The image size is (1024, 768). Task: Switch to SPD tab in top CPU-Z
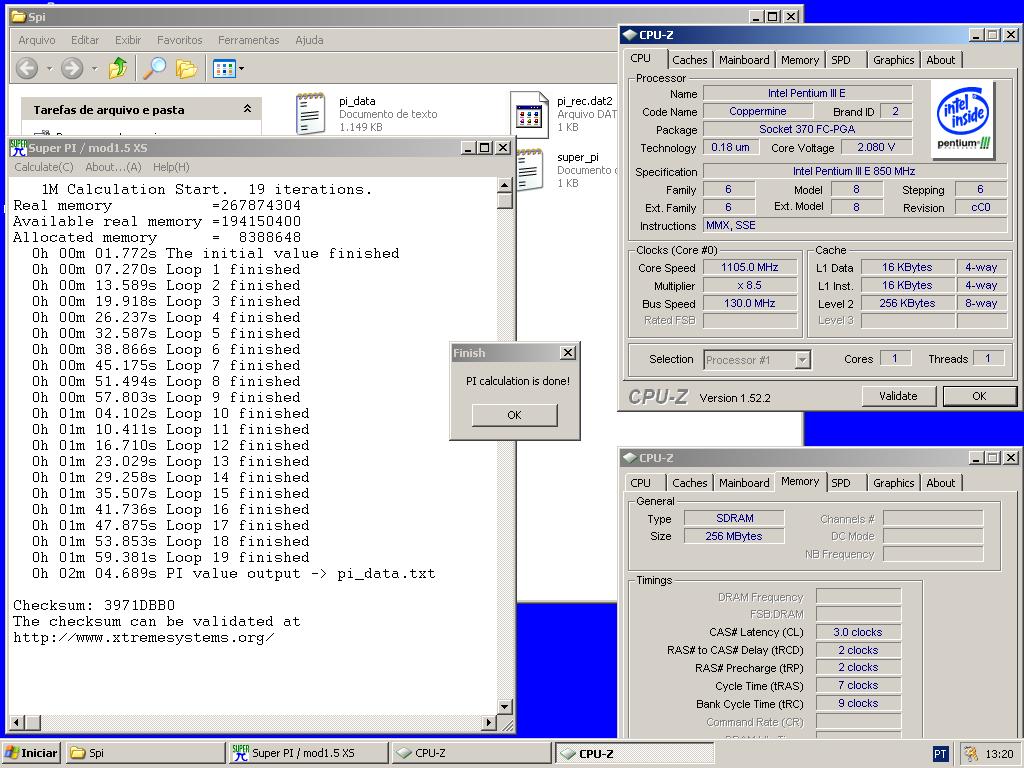(841, 60)
